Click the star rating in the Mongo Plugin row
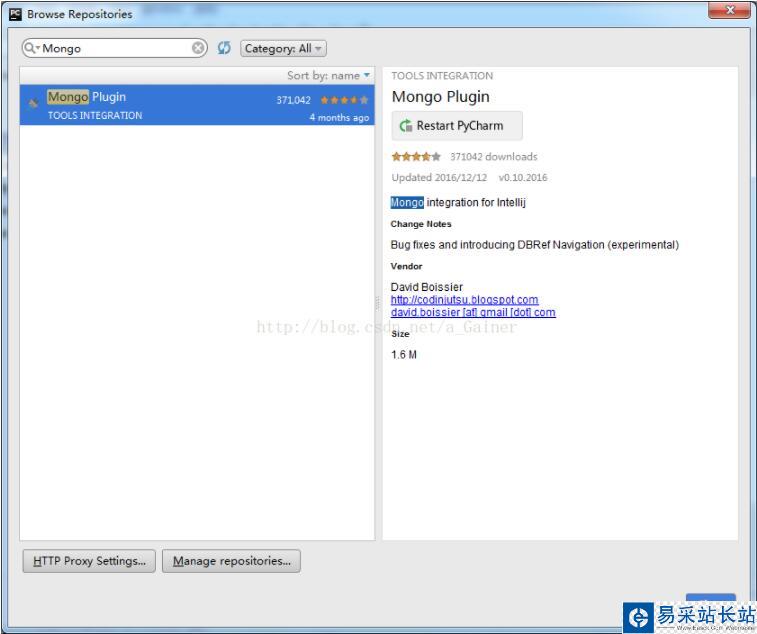This screenshot has width=757, height=634. (344, 100)
